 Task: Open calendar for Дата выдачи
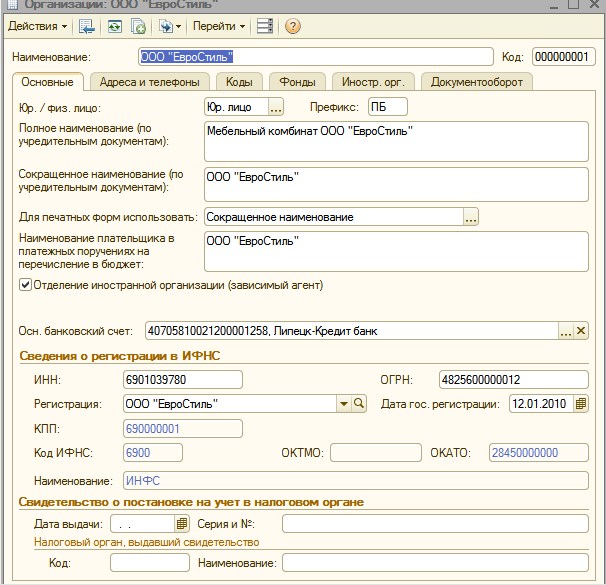[x=182, y=524]
